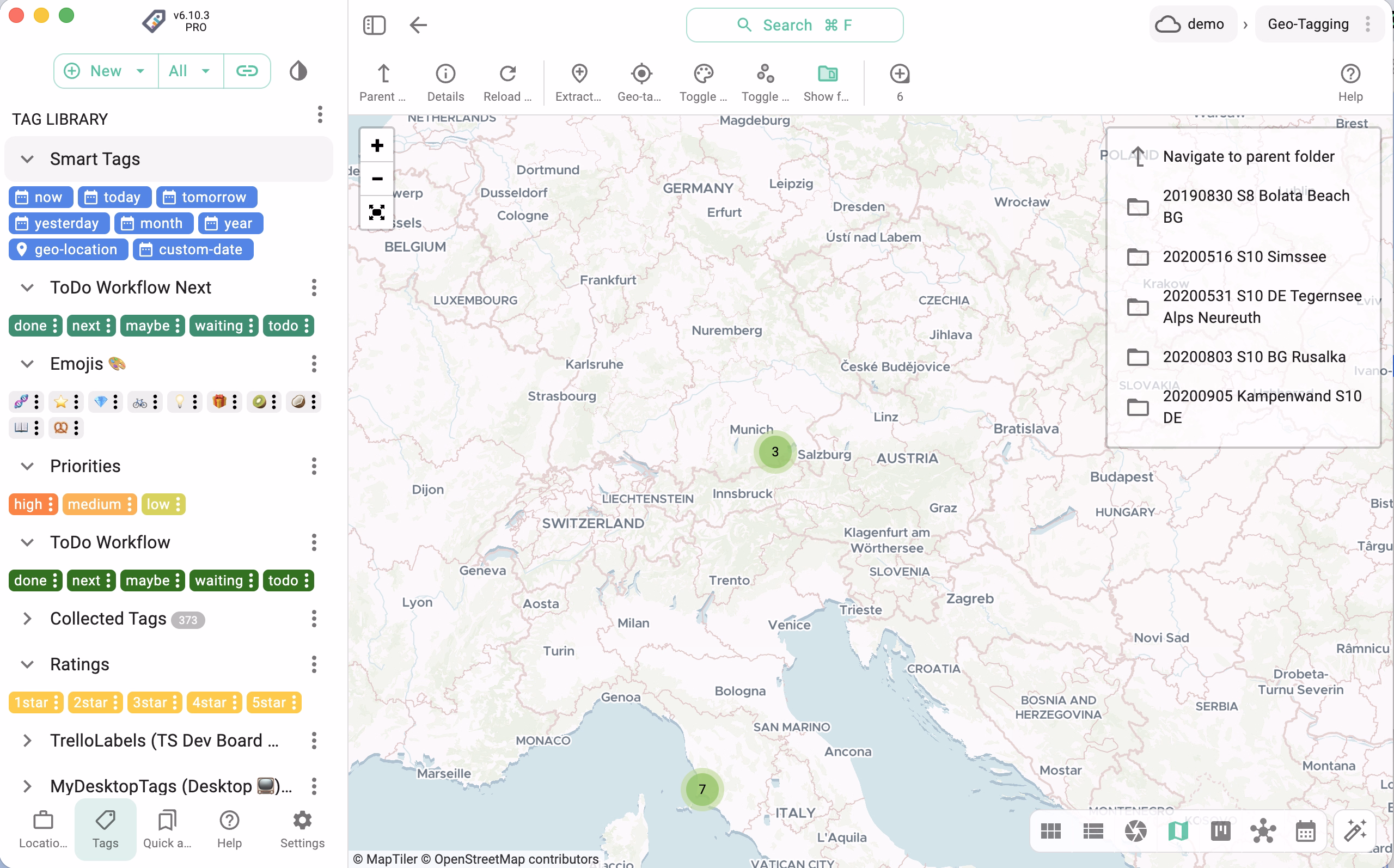Open the folder graph network perspective

click(x=1263, y=830)
